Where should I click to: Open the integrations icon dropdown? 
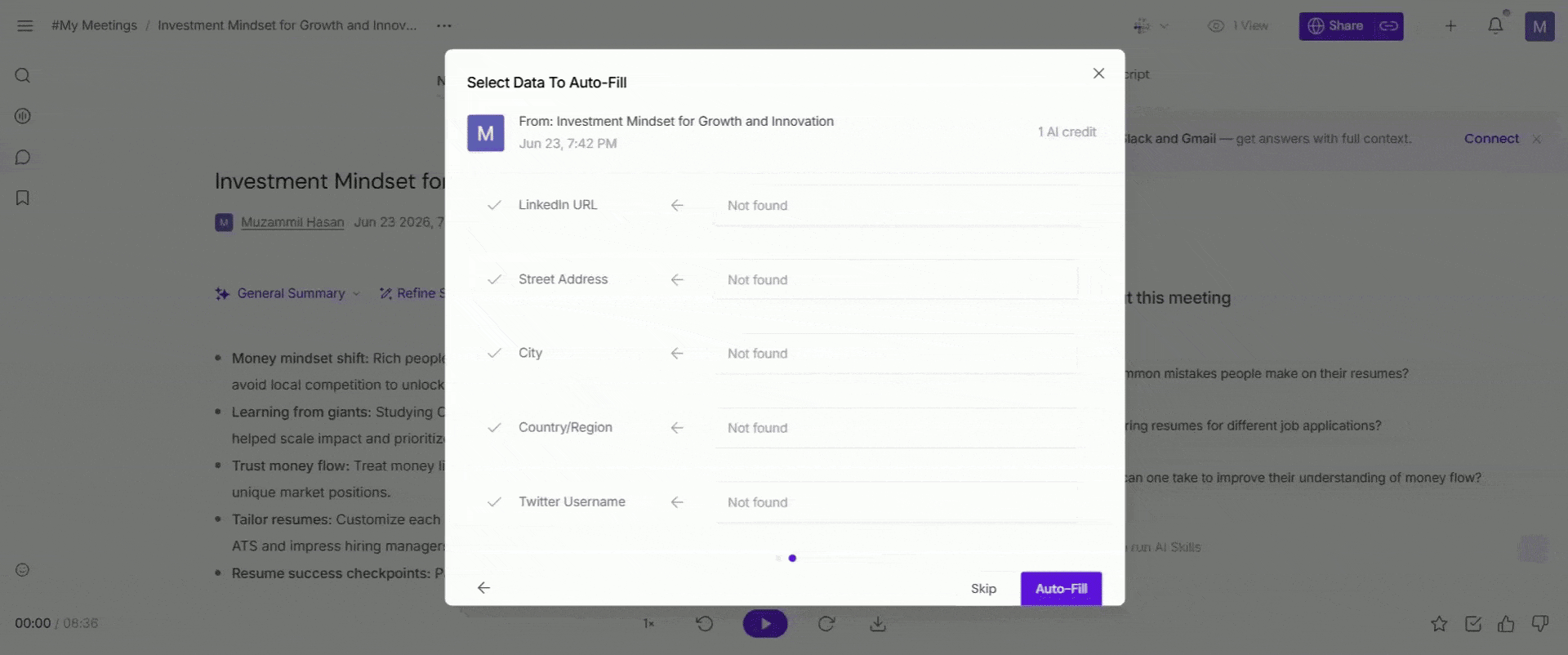[x=1151, y=26]
